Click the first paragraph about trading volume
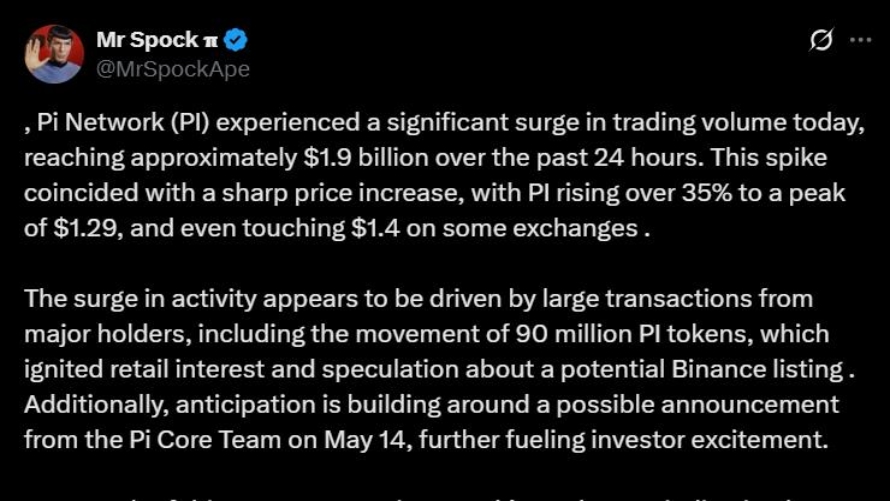Image resolution: width=890 pixels, height=501 pixels. click(444, 175)
